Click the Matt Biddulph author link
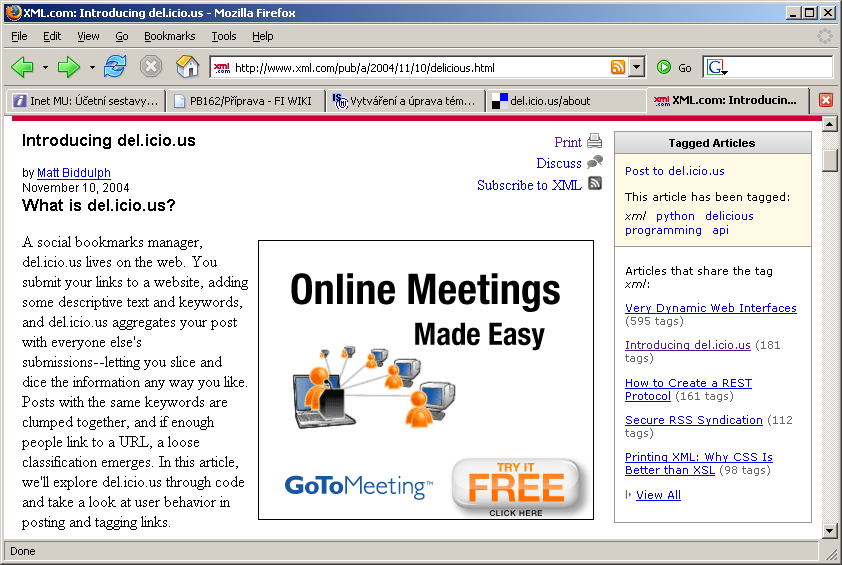The image size is (842, 565). 74,172
